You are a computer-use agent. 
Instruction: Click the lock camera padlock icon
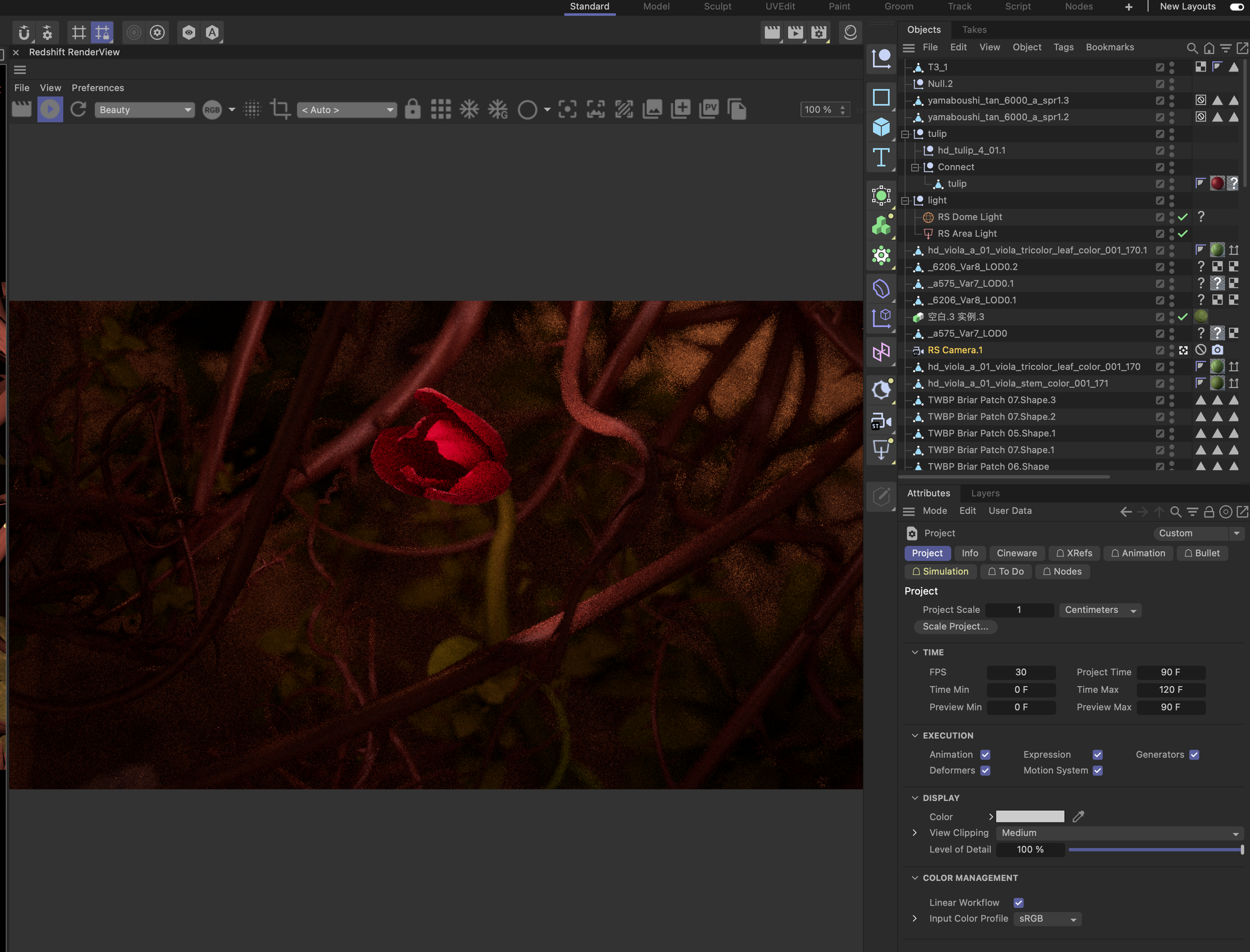[412, 109]
